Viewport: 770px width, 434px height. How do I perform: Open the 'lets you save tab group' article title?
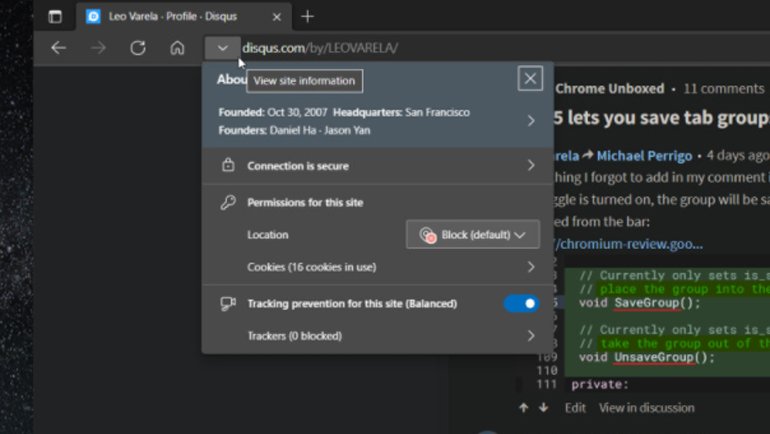[661, 118]
